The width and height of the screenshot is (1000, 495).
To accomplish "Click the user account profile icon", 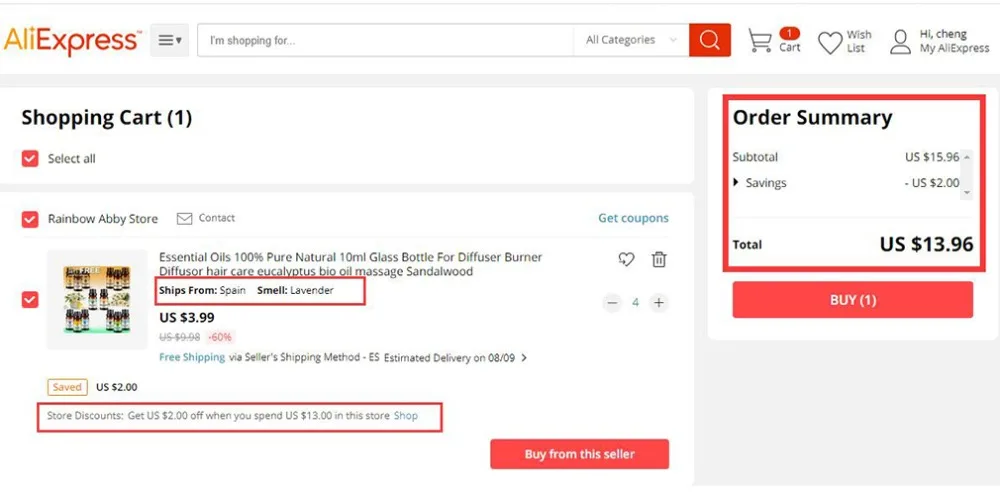I will (901, 41).
